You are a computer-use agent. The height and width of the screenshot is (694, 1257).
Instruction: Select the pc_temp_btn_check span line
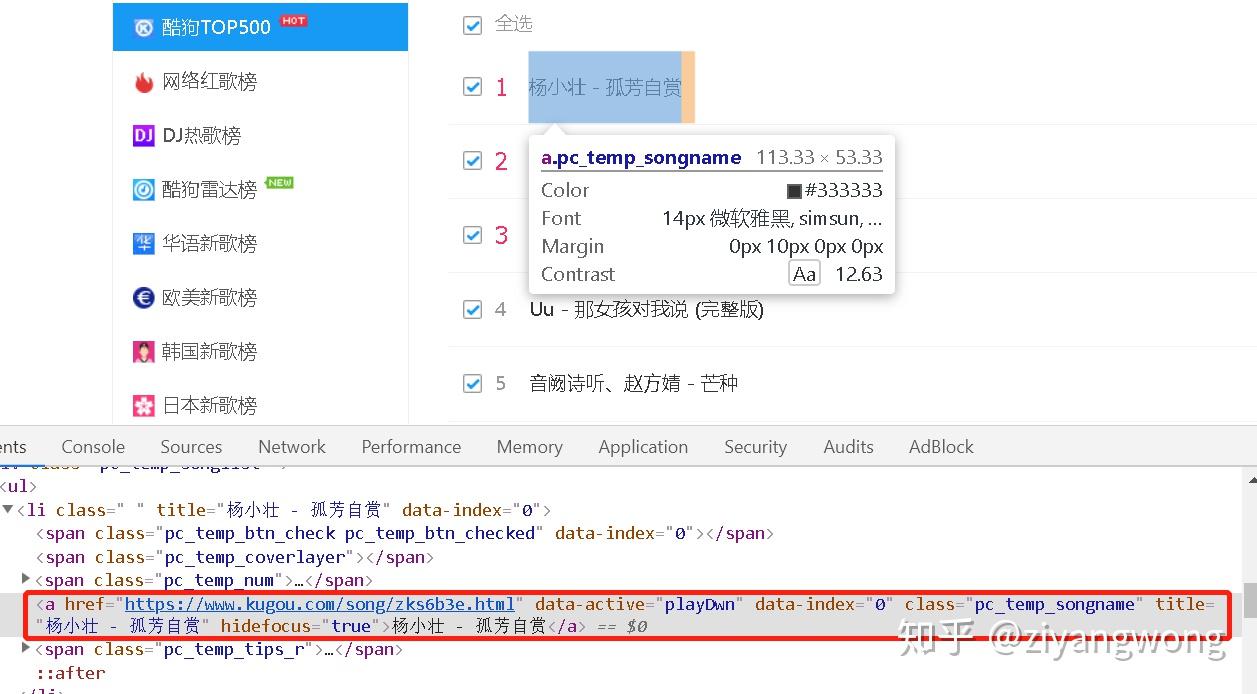(x=405, y=533)
